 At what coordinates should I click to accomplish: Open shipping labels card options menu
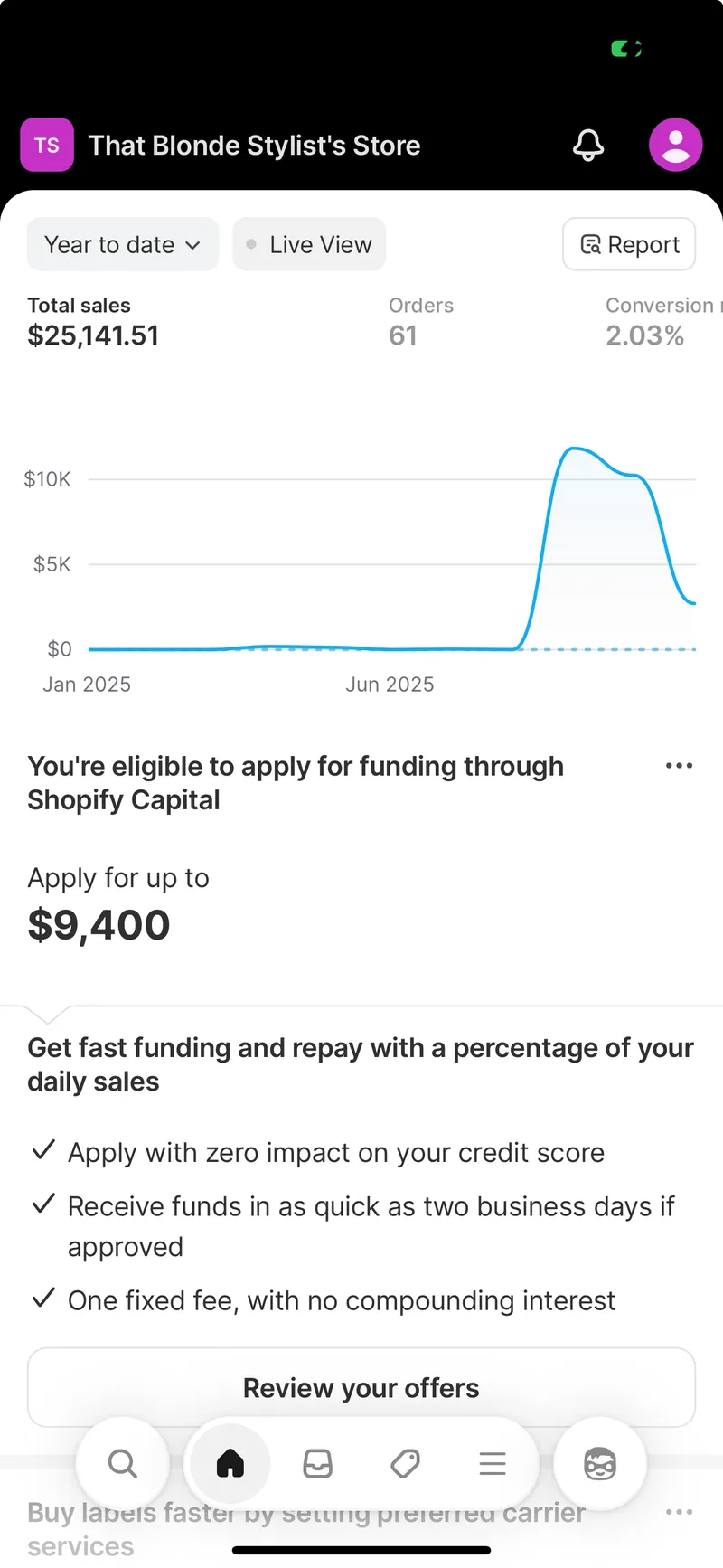pos(679,1512)
